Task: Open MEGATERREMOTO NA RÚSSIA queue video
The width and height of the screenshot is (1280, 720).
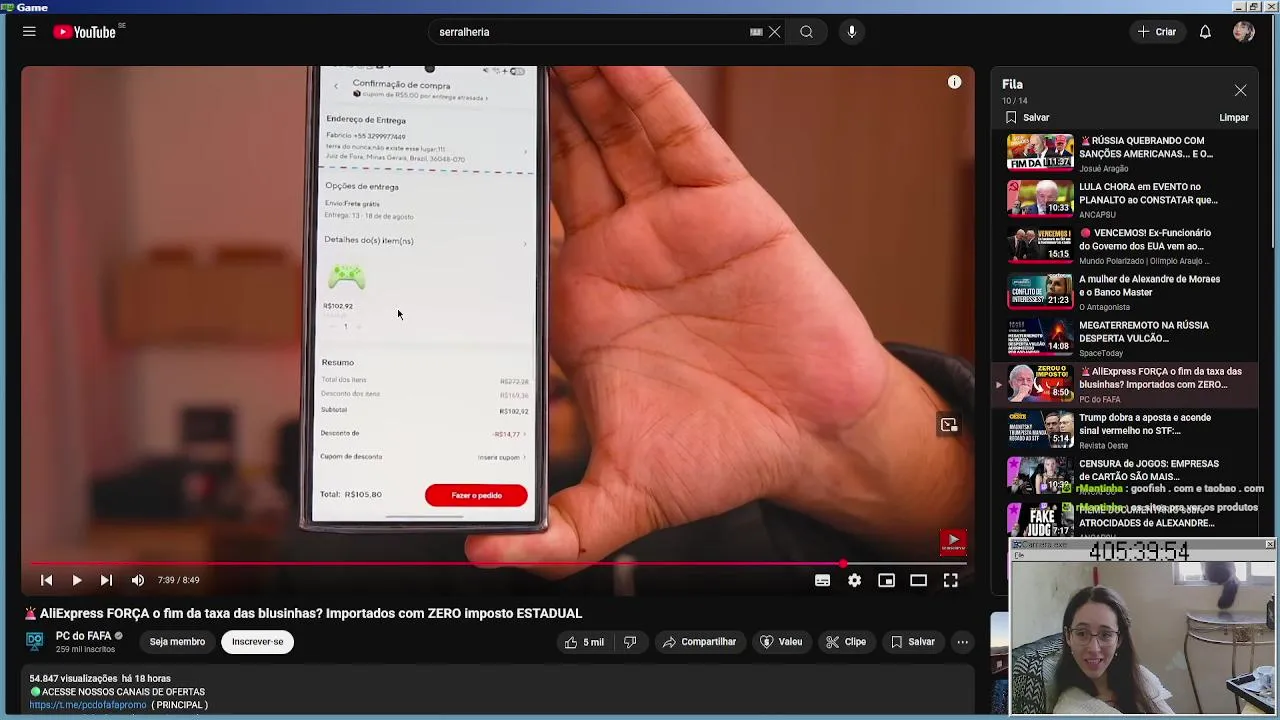Action: (1126, 337)
